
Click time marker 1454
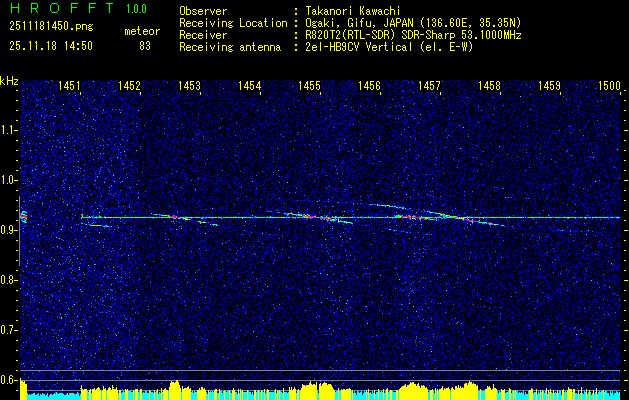[249, 85]
